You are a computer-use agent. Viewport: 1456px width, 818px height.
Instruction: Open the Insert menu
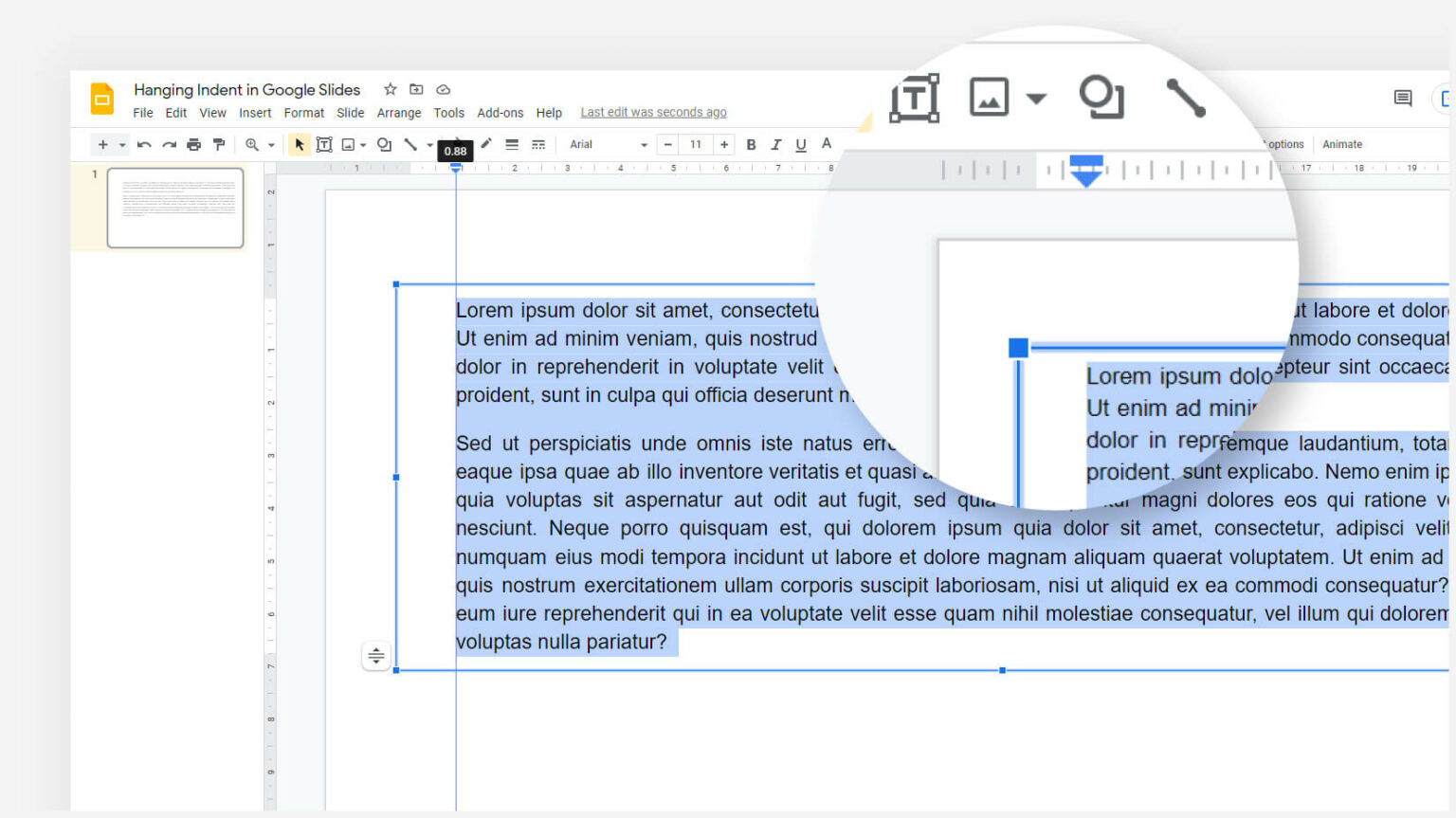tap(255, 113)
